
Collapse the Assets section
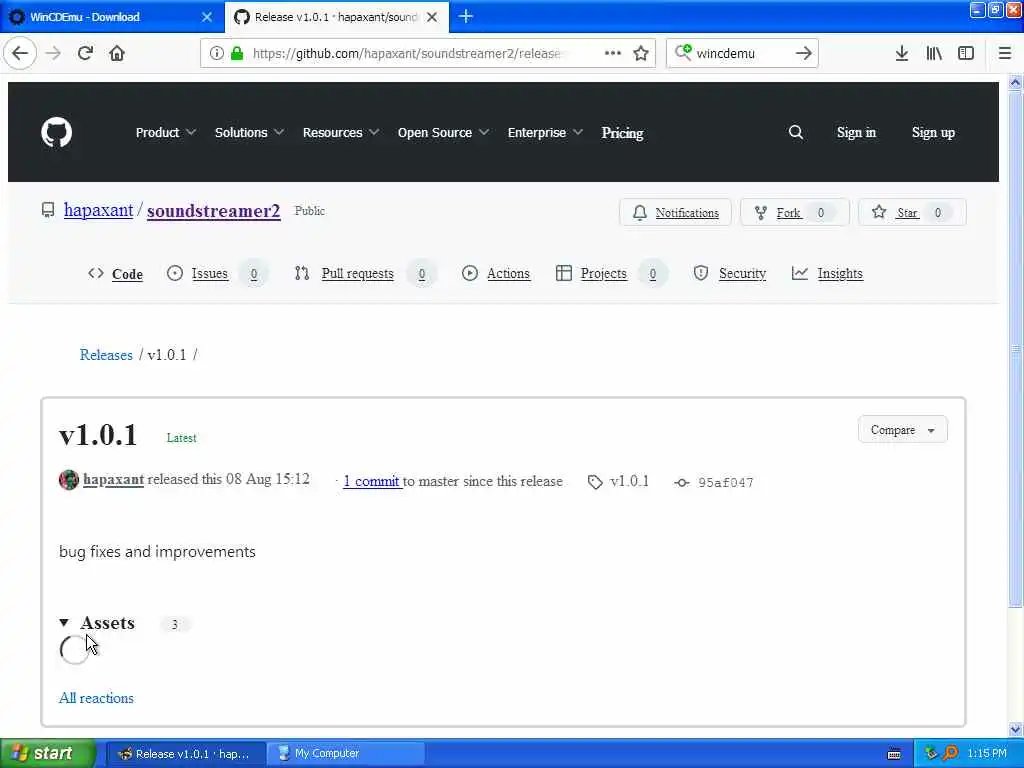tap(97, 623)
